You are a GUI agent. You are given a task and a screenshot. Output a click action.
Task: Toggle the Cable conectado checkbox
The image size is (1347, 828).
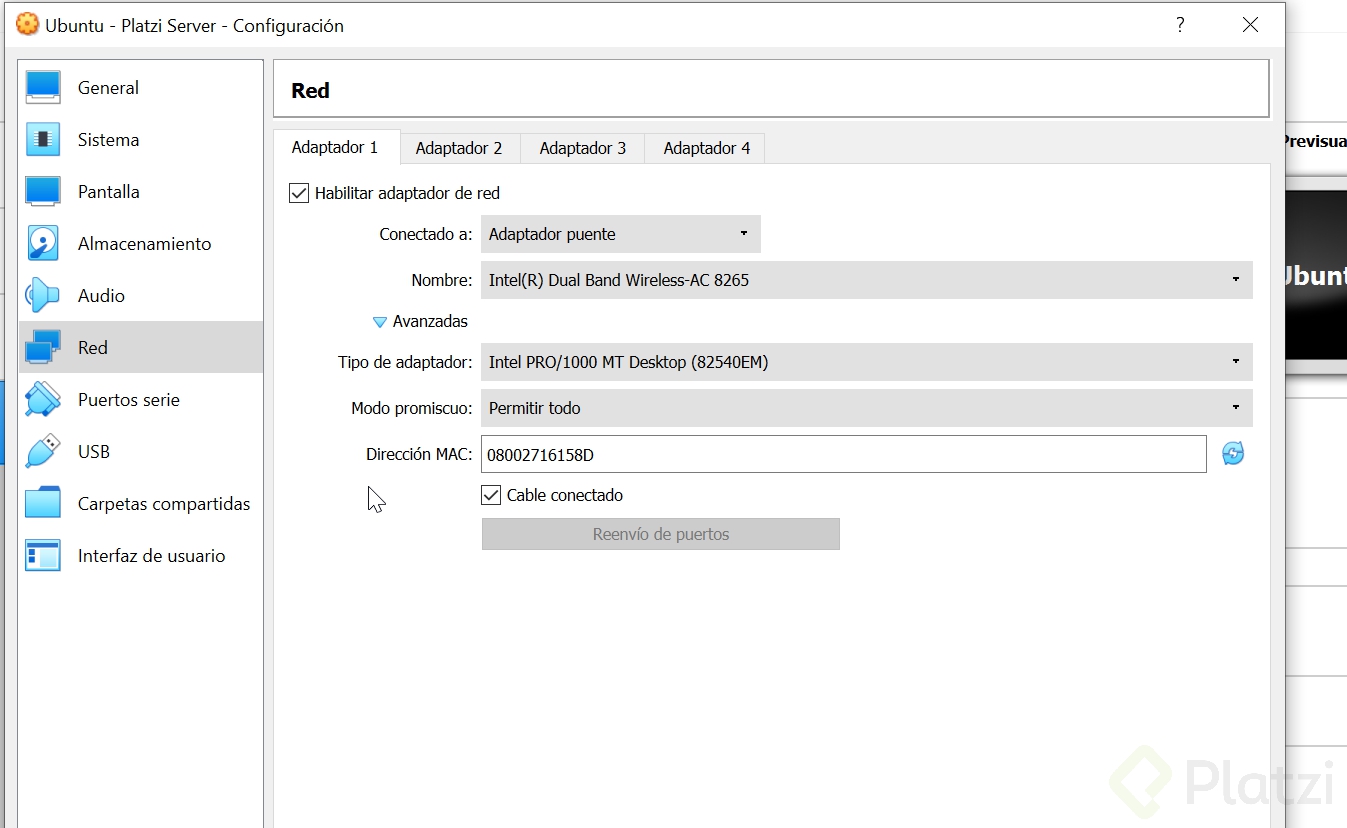[x=491, y=495]
